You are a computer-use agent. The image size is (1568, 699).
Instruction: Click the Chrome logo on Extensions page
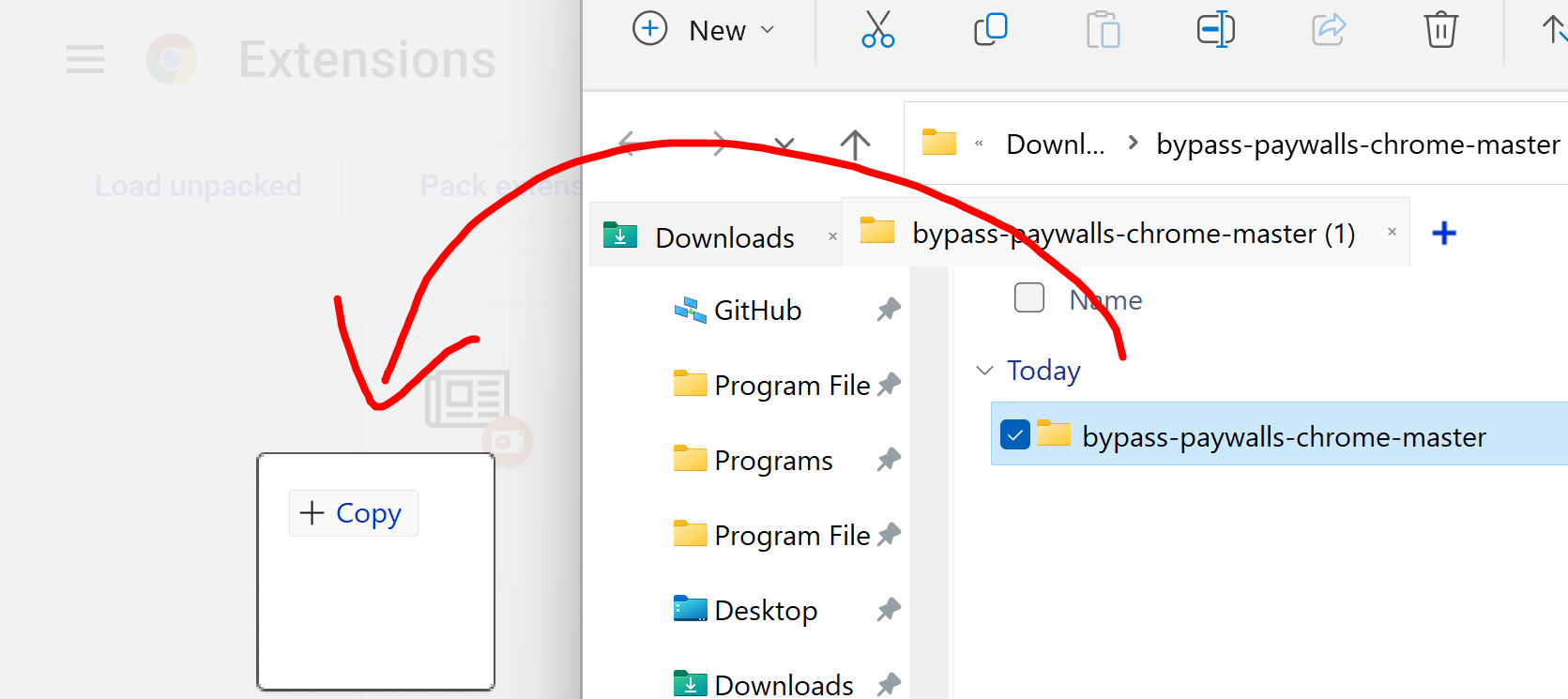pos(172,59)
